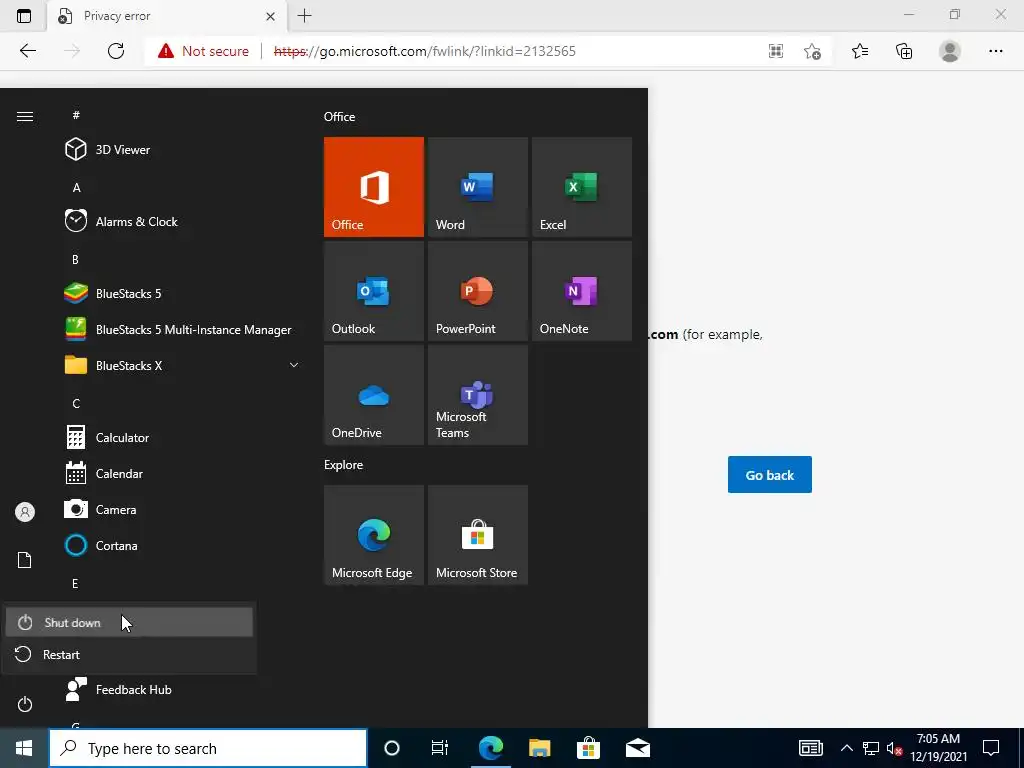Screen dimensions: 1024x768
Task: Open the Microsoft Edge tile
Action: point(374,535)
